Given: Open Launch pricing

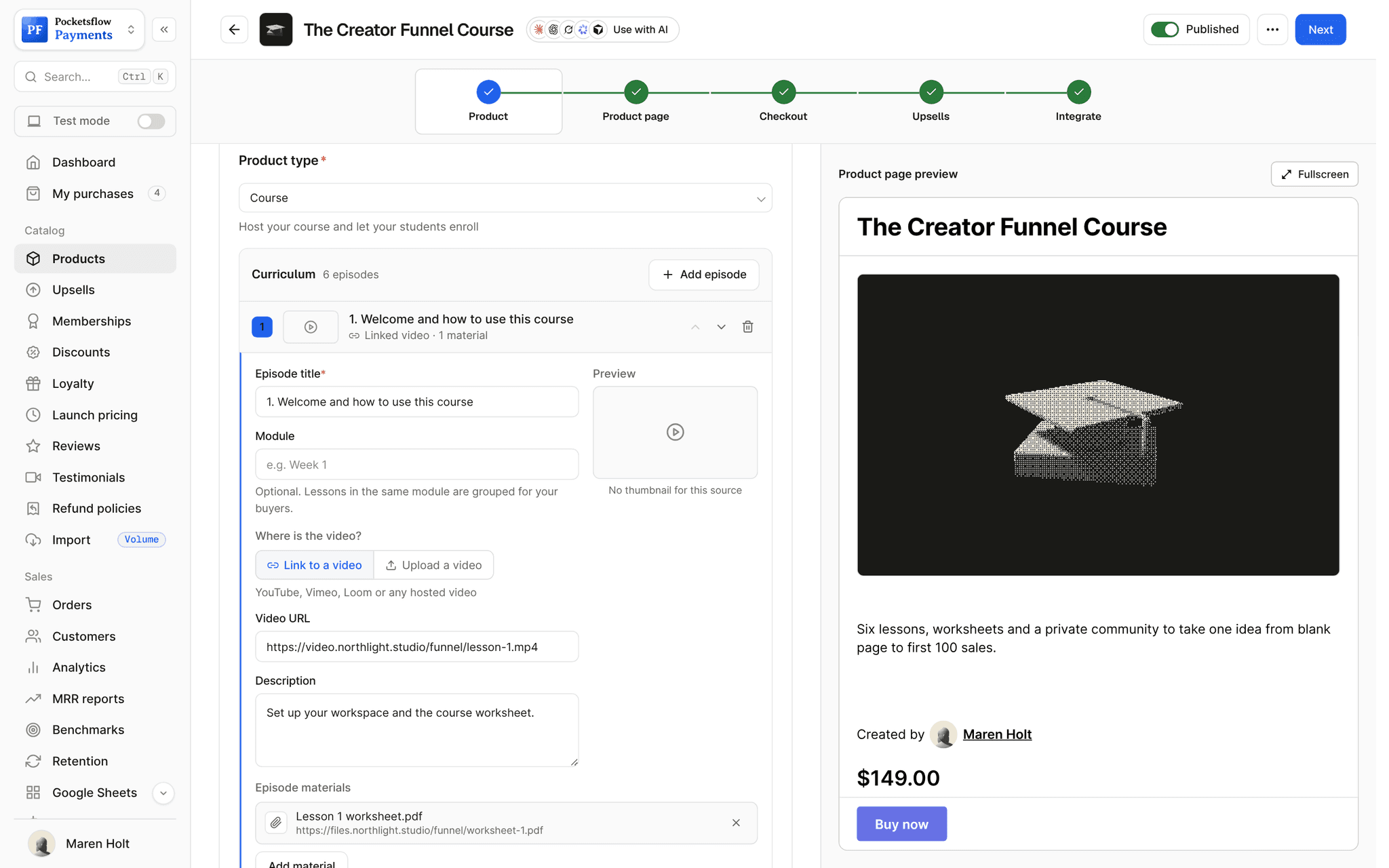Looking at the screenshot, I should click(x=95, y=414).
